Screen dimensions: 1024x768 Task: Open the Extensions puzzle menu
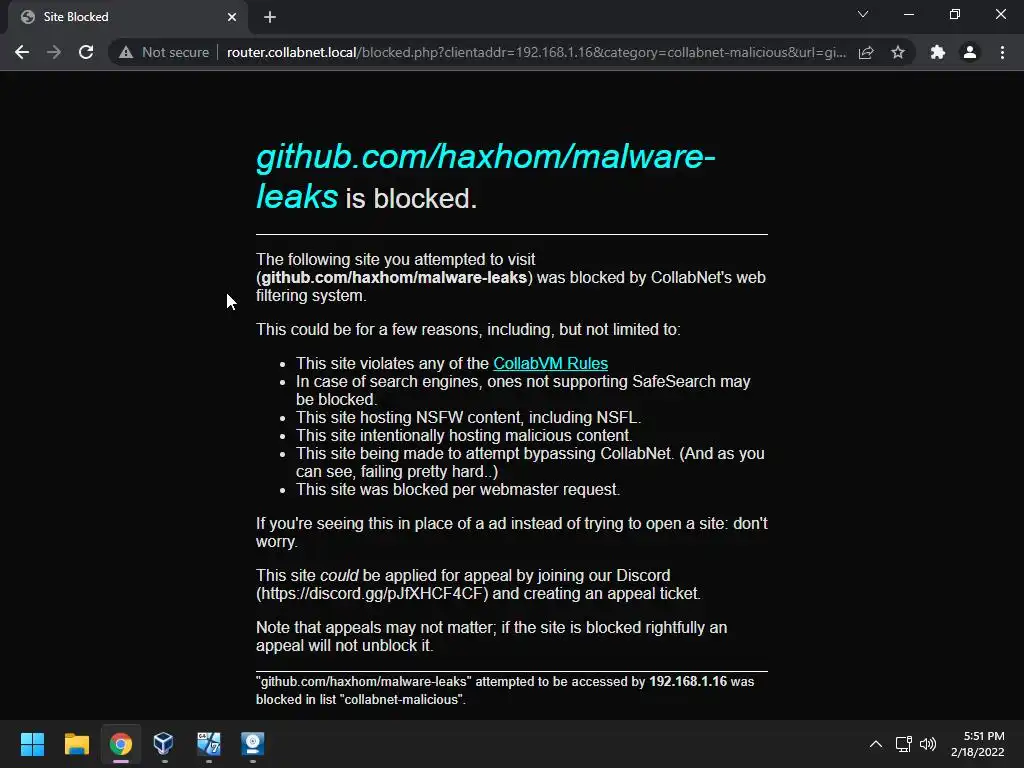pos(938,52)
